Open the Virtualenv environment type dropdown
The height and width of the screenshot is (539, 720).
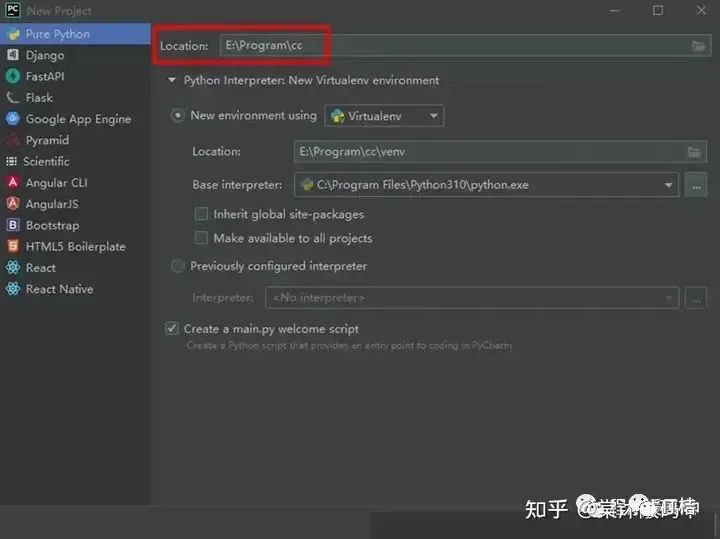385,116
